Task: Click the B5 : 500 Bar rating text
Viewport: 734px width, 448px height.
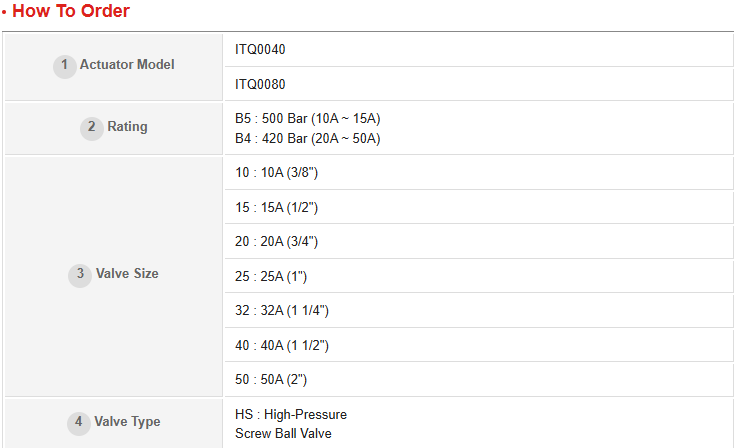Action: pos(307,119)
